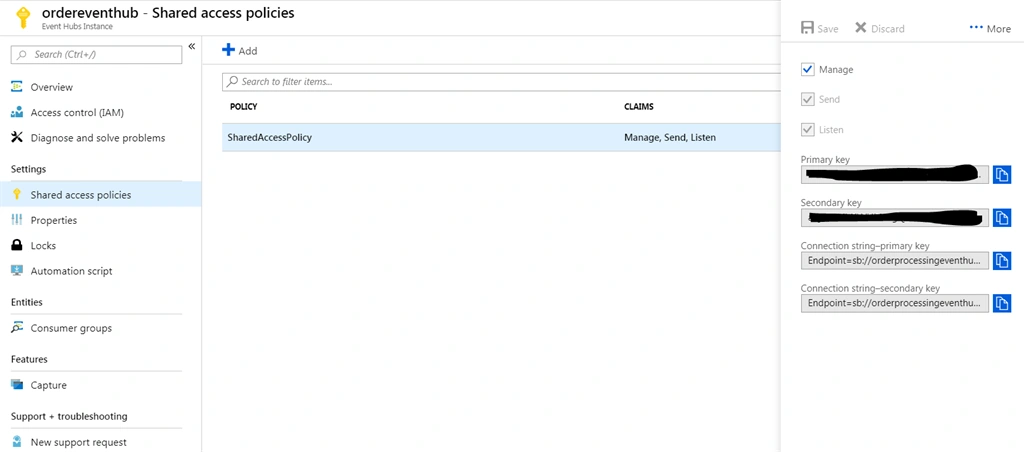Click the Discard button label
The image size is (1024, 452).
click(888, 29)
